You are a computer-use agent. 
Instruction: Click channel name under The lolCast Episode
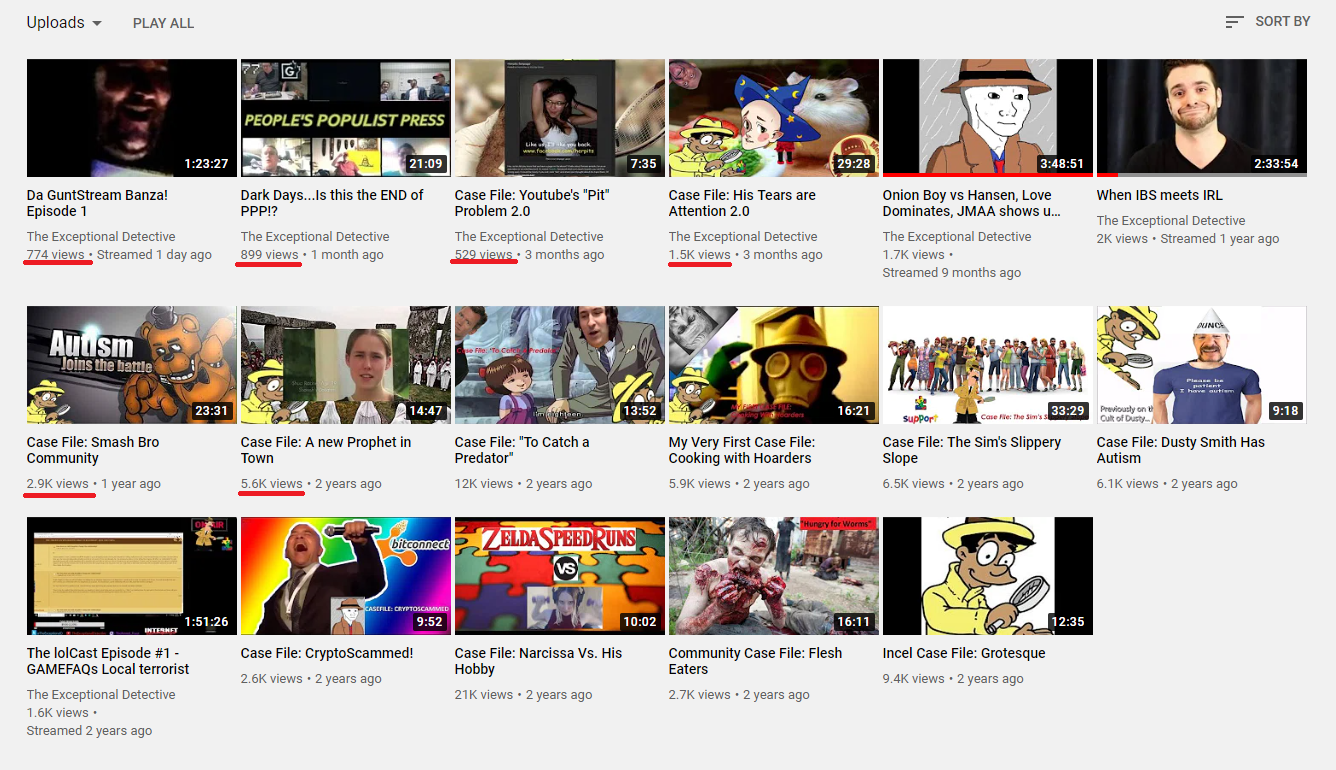(x=101, y=695)
